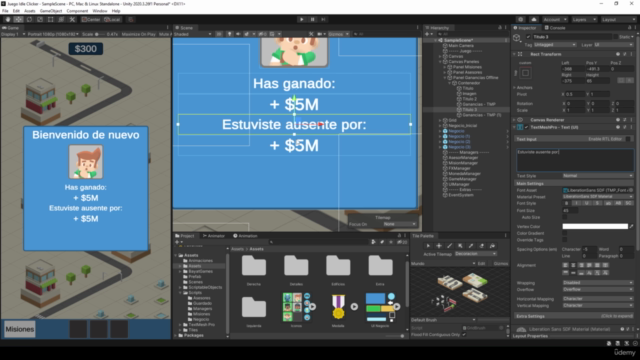Toggle Auto Size checkbox
The height and width of the screenshot is (360, 640).
[564, 217]
